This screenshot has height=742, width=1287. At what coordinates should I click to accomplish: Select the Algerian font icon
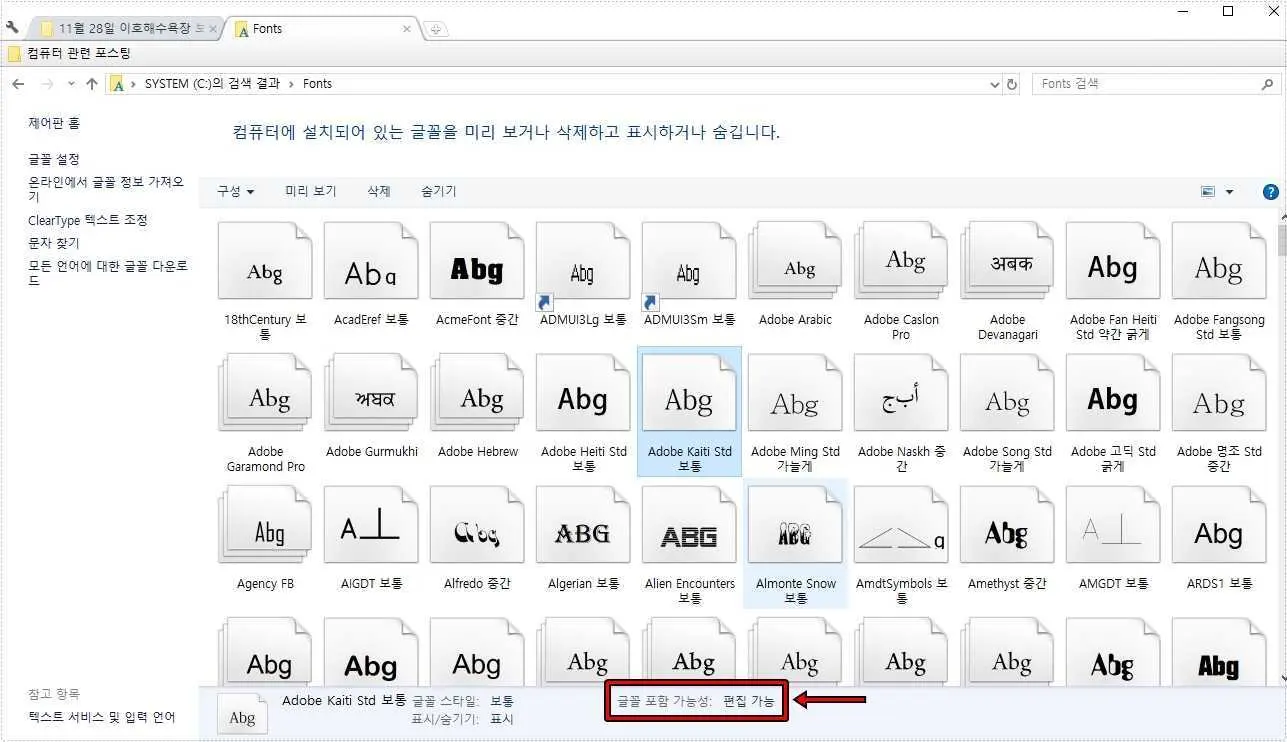(x=583, y=525)
